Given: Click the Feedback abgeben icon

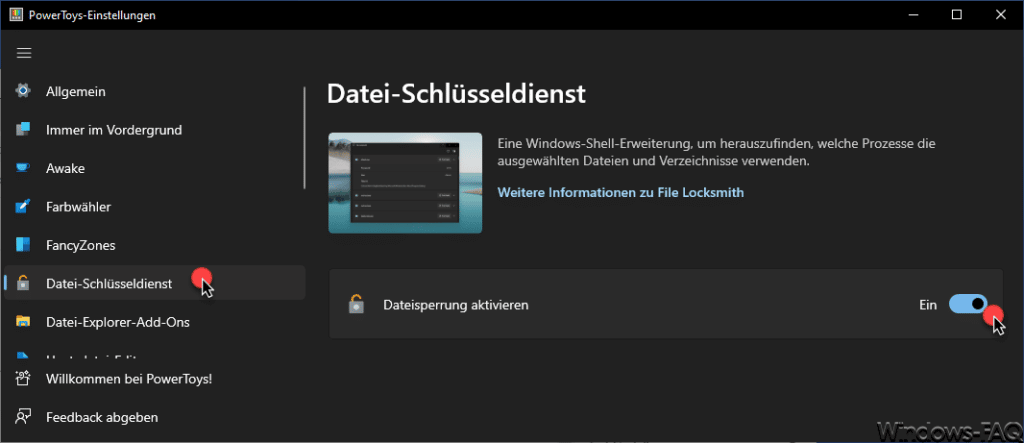Looking at the screenshot, I should (24, 417).
